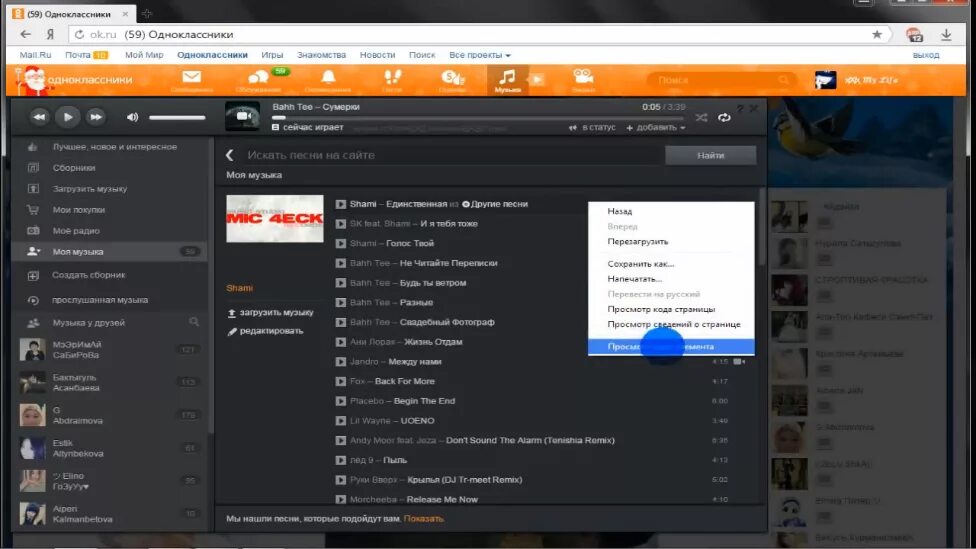Click the MIC 4ECK album cover

coord(274,218)
